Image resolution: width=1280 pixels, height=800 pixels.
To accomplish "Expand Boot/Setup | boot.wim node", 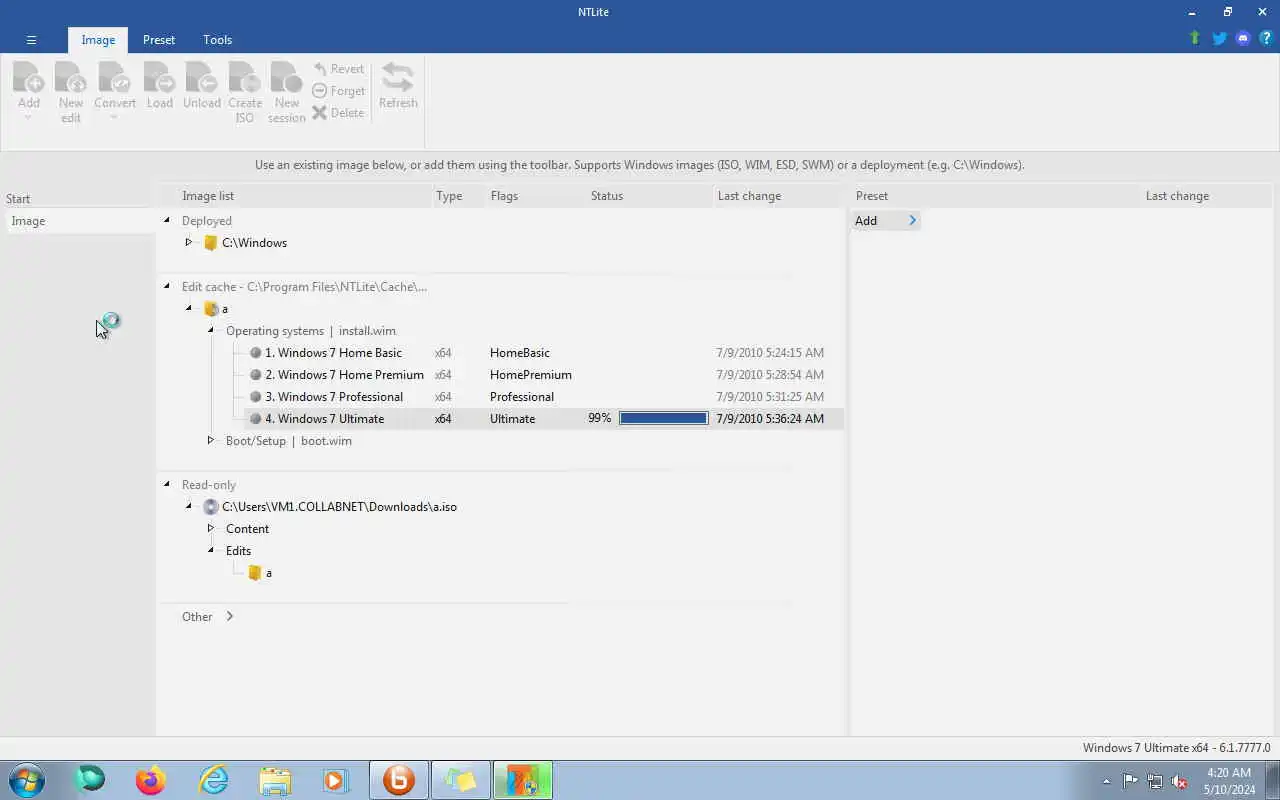I will coord(211,440).
